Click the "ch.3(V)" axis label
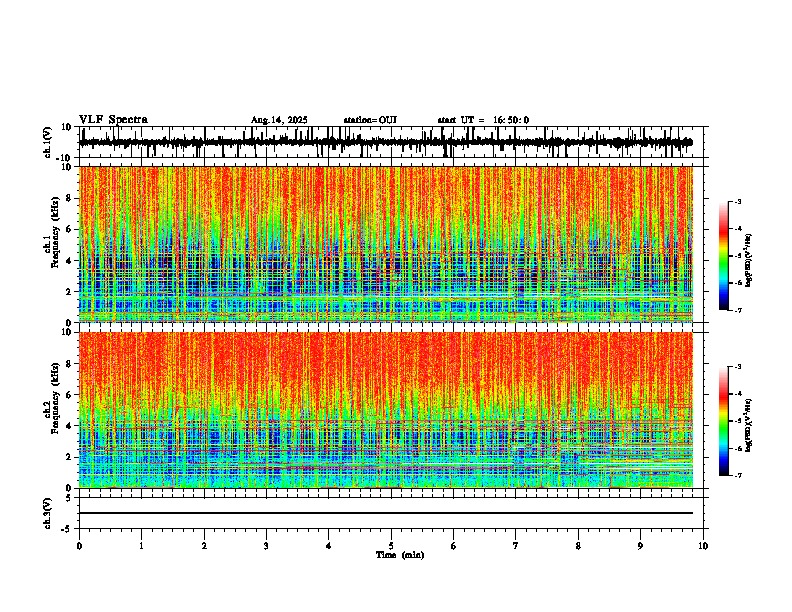 click(x=47, y=513)
